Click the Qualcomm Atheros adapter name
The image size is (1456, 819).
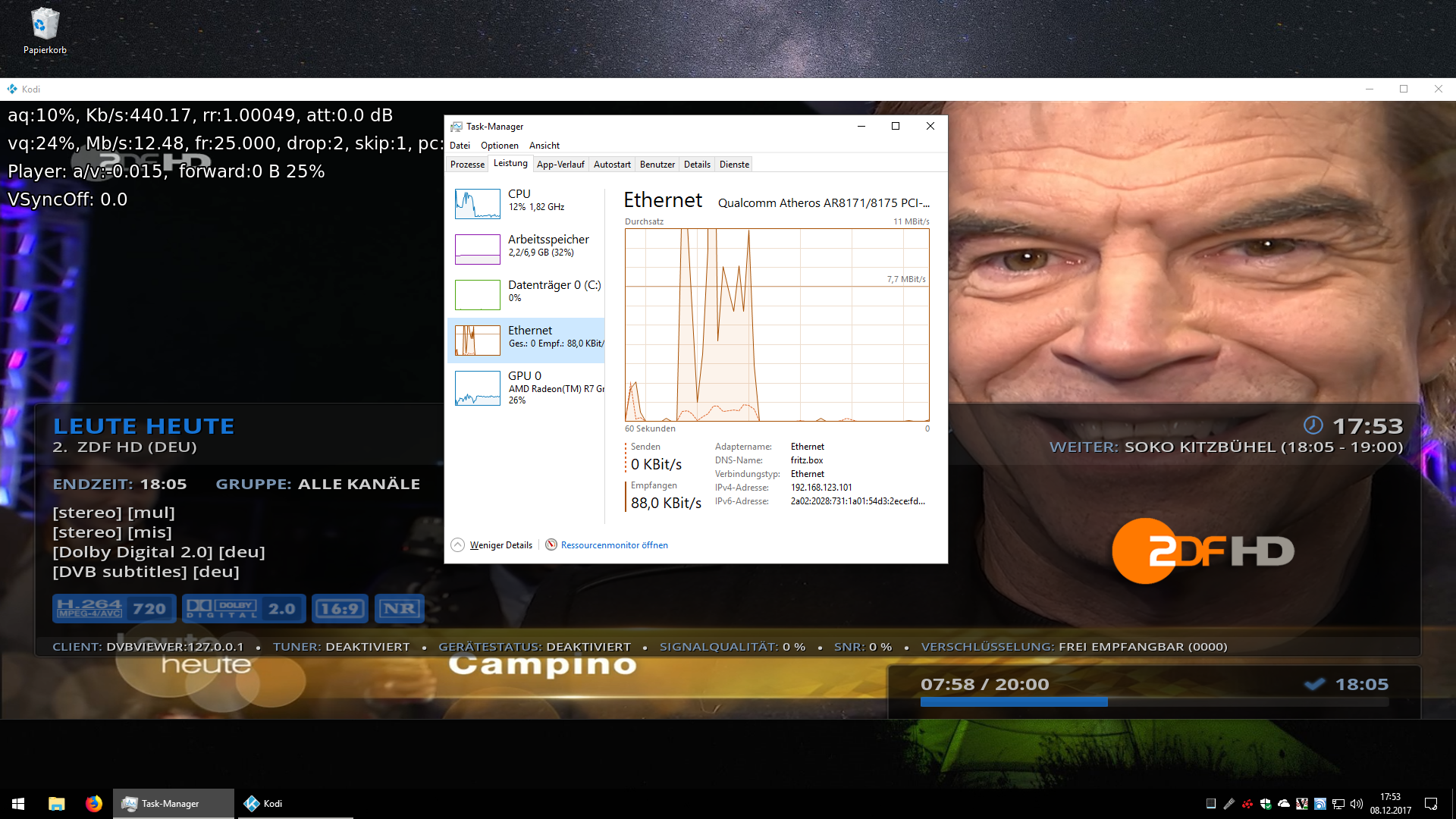tap(824, 202)
